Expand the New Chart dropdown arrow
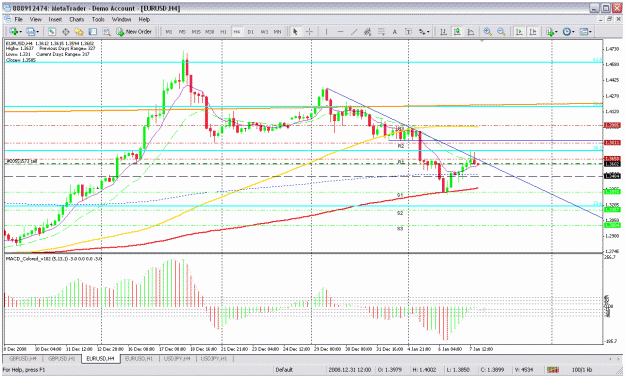This screenshot has height=376, width=625. (20, 32)
